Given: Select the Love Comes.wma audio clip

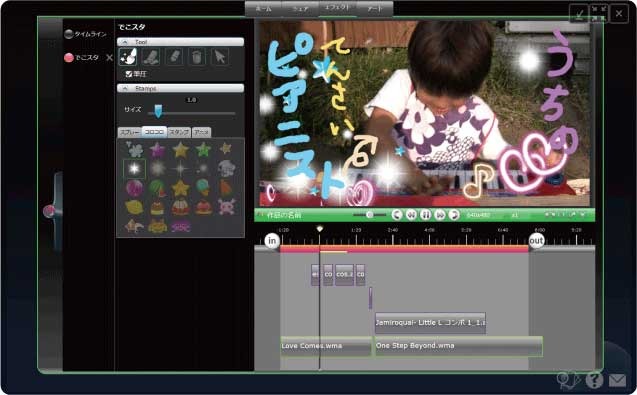Looking at the screenshot, I should pos(326,346).
